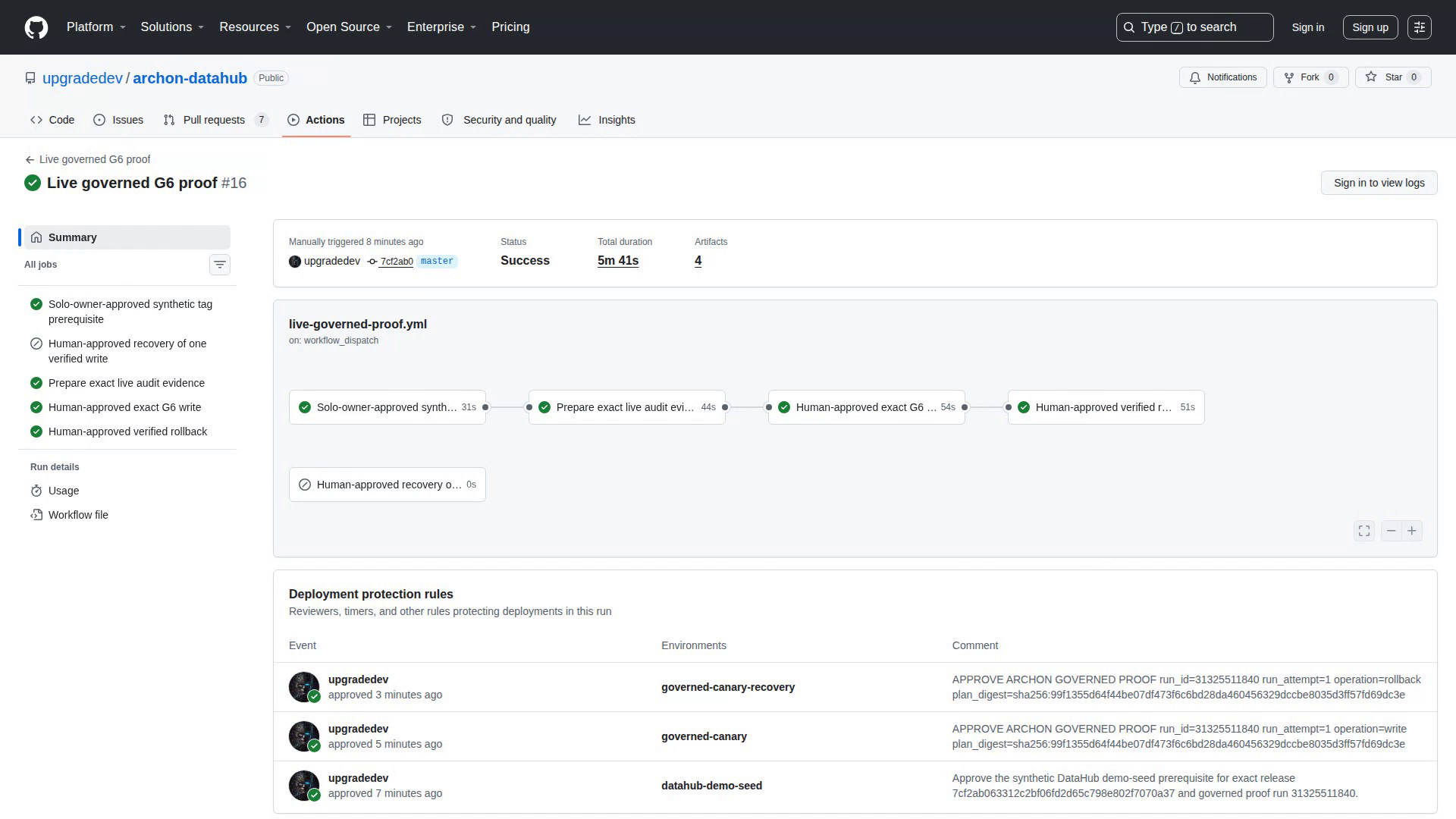This screenshot has height=819, width=1456.
Task: Open the archon-datahub repository link
Action: pyautogui.click(x=190, y=78)
